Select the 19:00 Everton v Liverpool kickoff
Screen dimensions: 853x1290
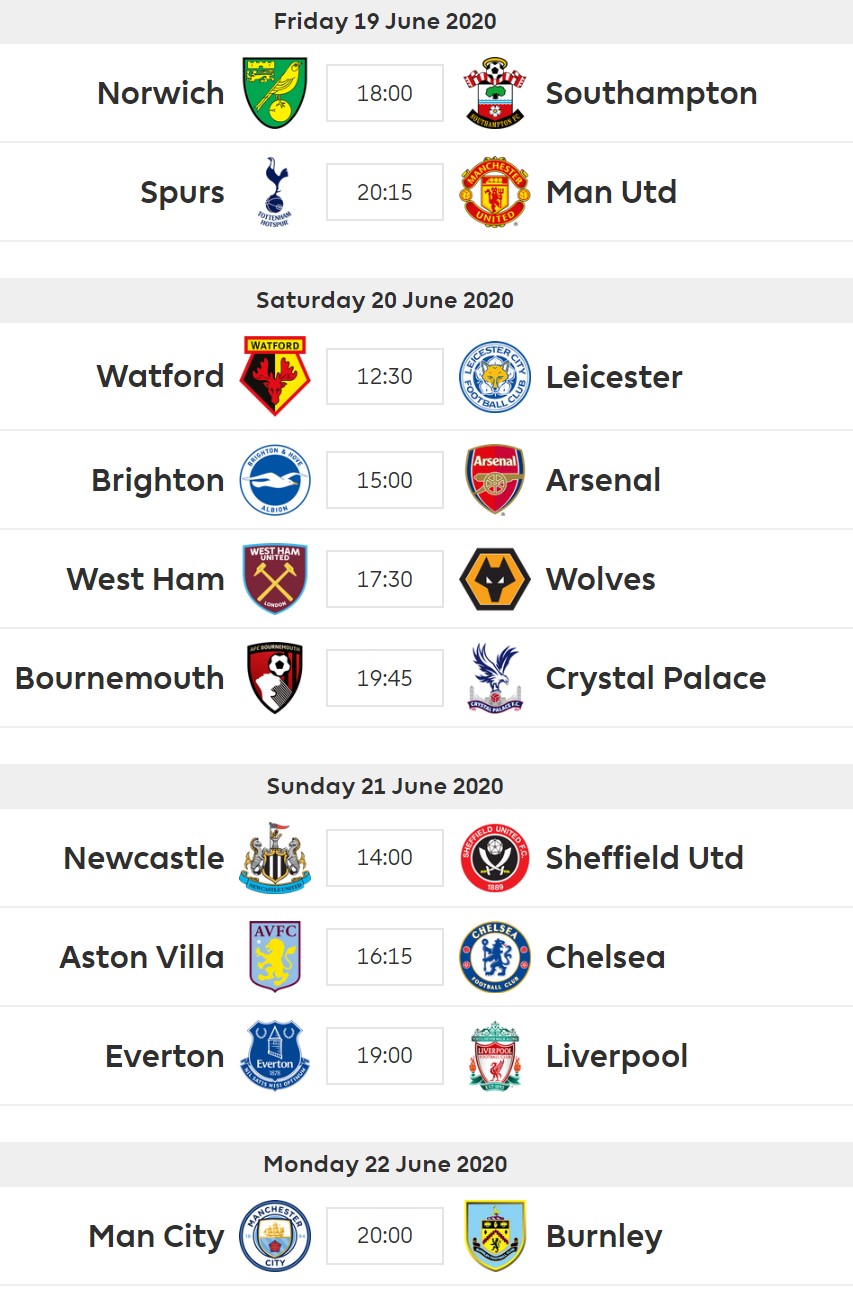point(385,1056)
